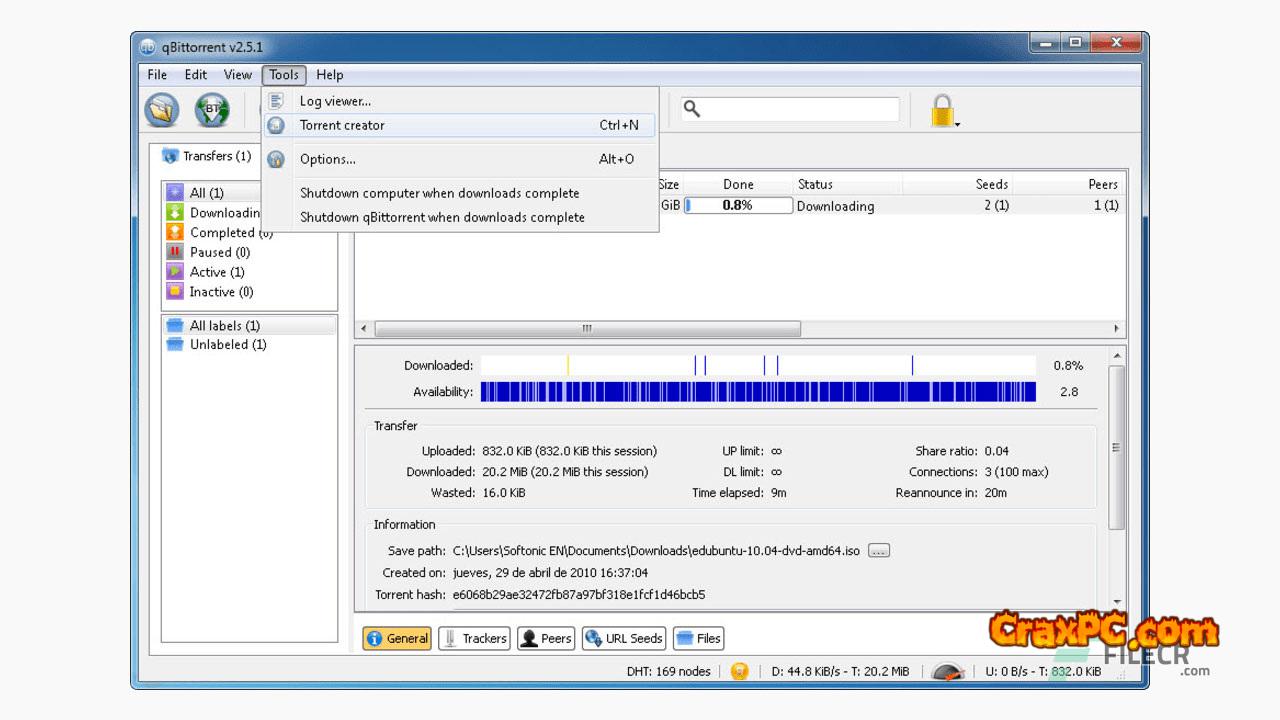This screenshot has height=720, width=1280.
Task: Open the padlock dropdown arrow
Action: (957, 125)
